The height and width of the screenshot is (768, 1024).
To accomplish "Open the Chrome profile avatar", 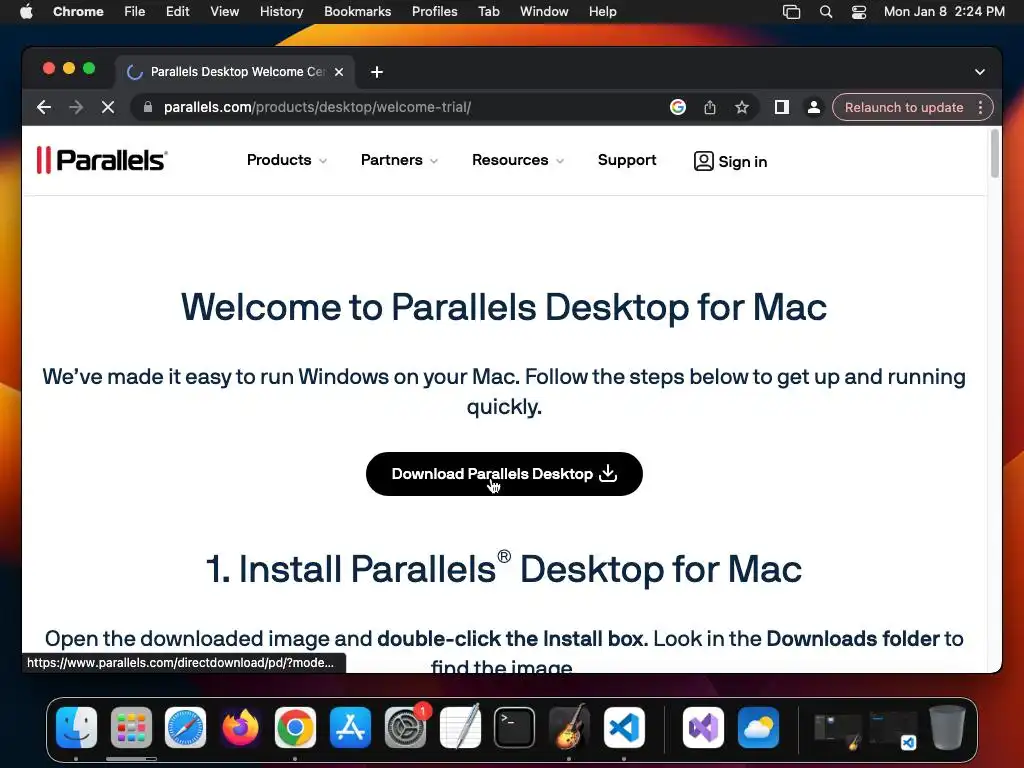I will [814, 107].
